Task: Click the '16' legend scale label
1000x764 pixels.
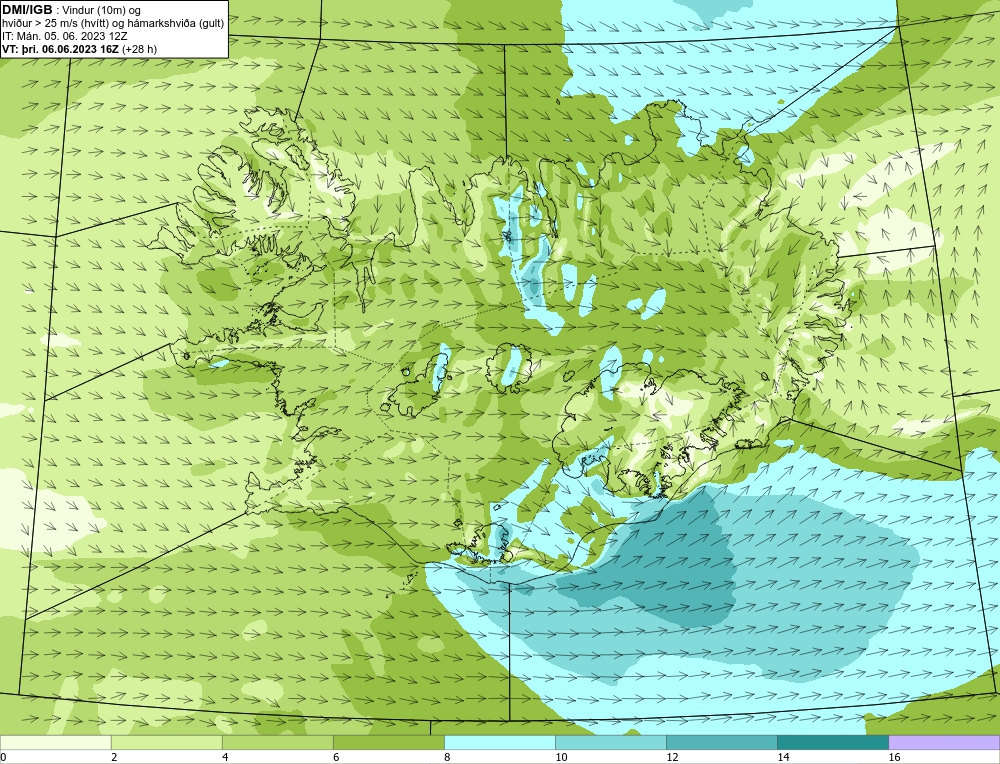Action: 894,757
